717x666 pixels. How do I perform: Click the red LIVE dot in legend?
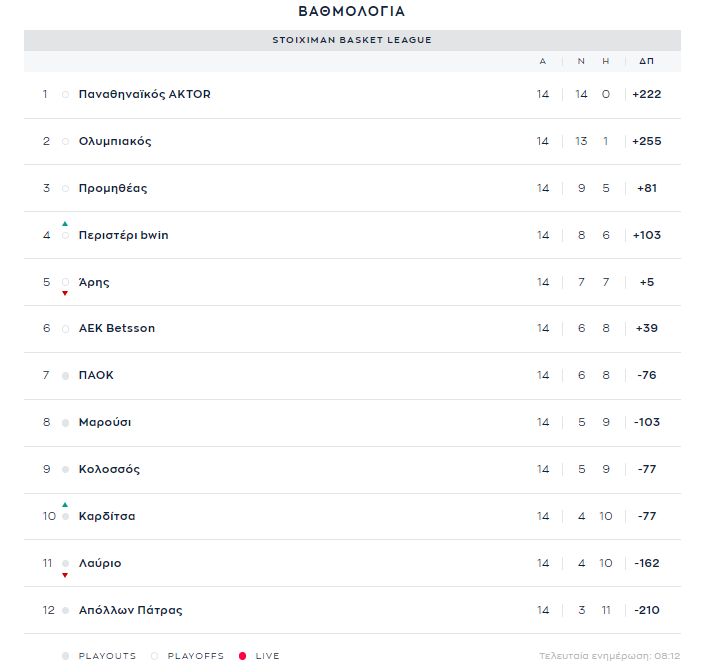pos(242,656)
